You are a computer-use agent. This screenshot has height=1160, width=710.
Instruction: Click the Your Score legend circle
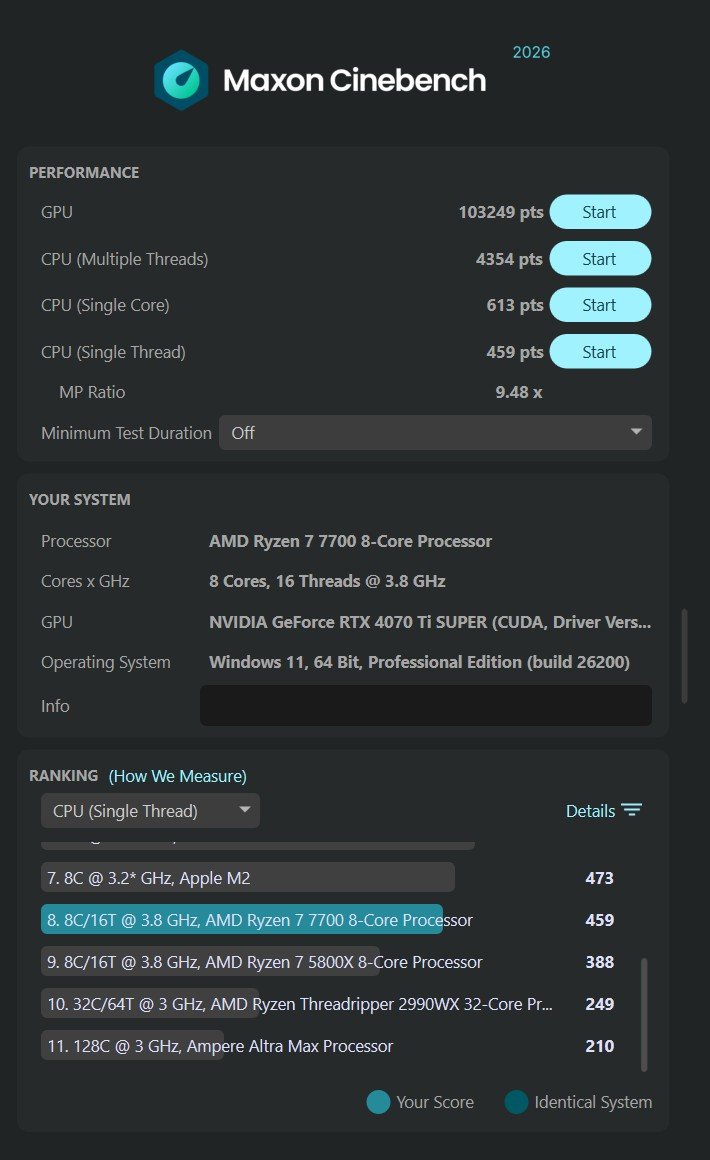[x=378, y=1102]
